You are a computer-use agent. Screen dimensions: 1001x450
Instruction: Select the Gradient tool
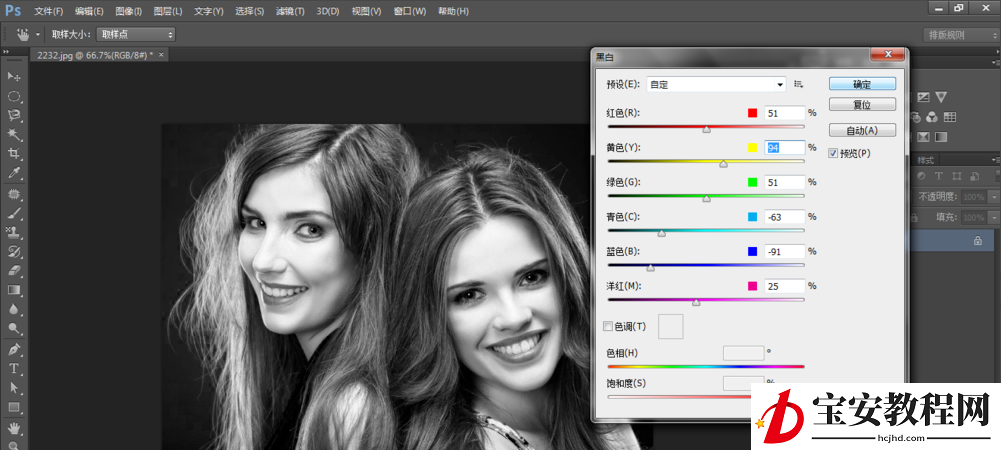14,290
